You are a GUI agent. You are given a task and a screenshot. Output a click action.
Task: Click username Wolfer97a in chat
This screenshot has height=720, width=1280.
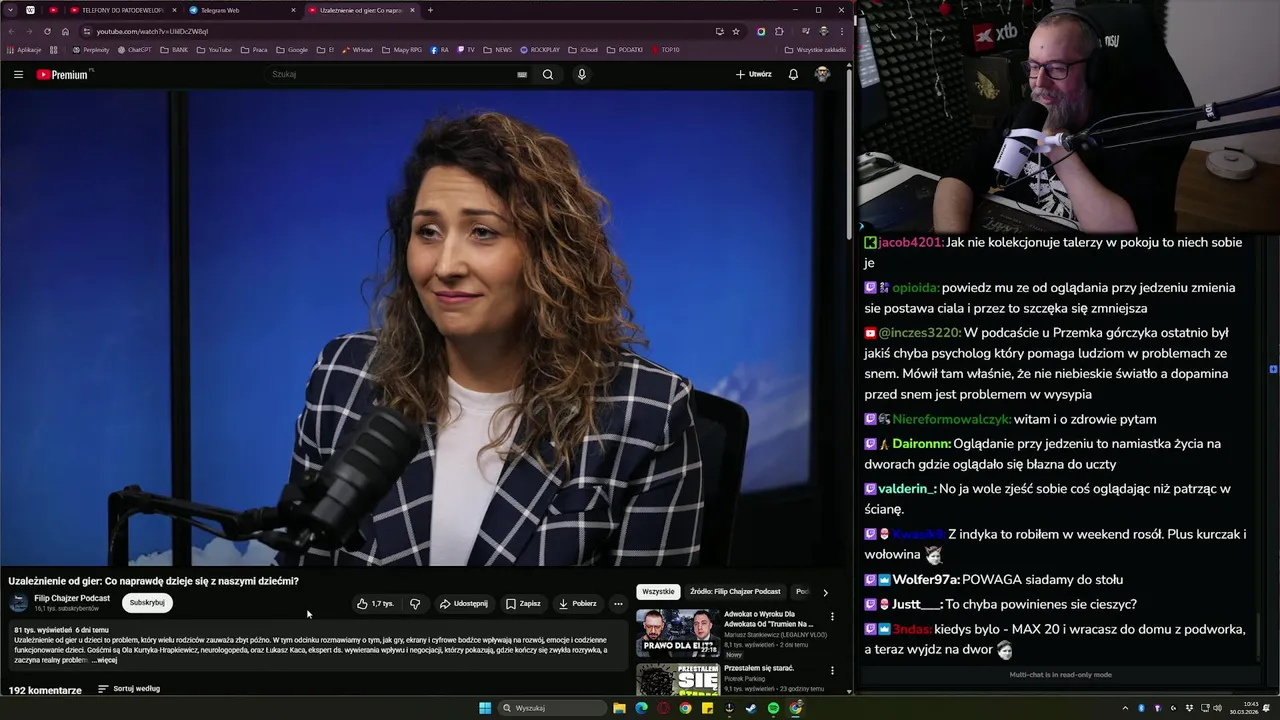coord(925,580)
